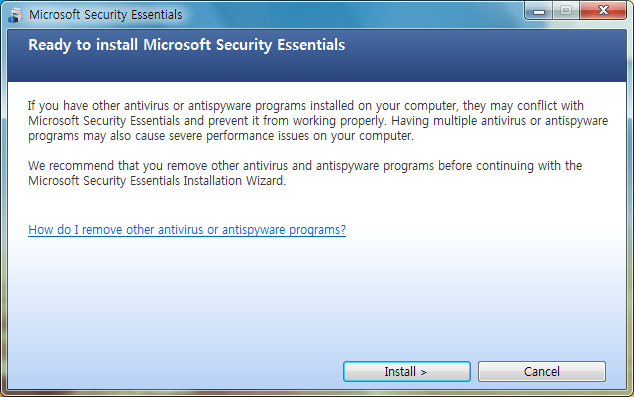
Task: Click the paragraph starting 'If you have other antivirus'
Action: pos(318,121)
